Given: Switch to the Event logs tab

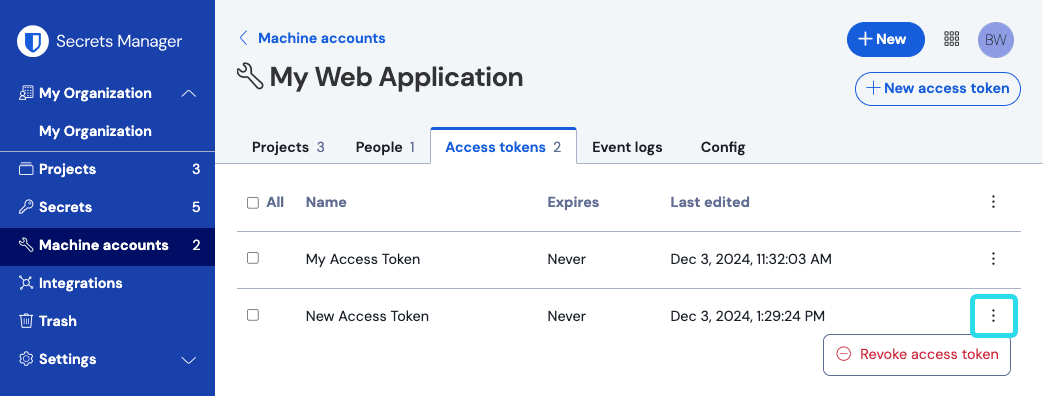Looking at the screenshot, I should coord(627,147).
